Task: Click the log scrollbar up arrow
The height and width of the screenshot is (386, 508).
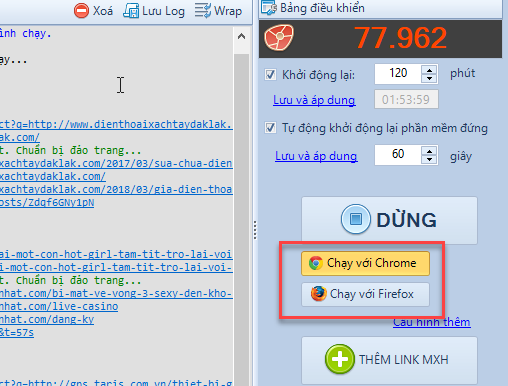Action: pos(241,36)
